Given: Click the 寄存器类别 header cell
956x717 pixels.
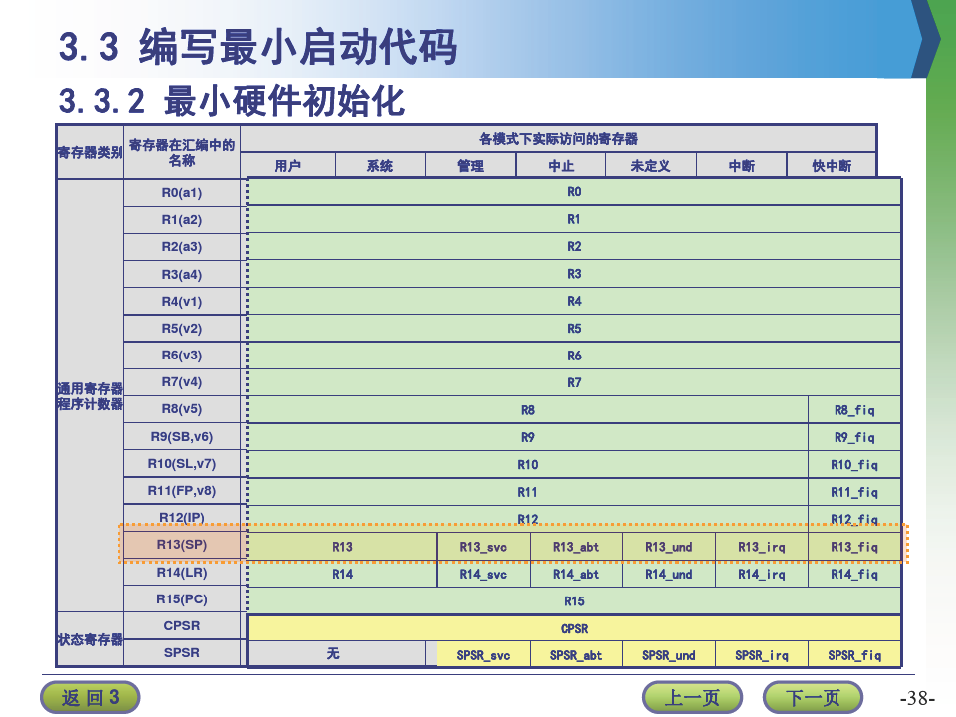Looking at the screenshot, I should point(90,152).
